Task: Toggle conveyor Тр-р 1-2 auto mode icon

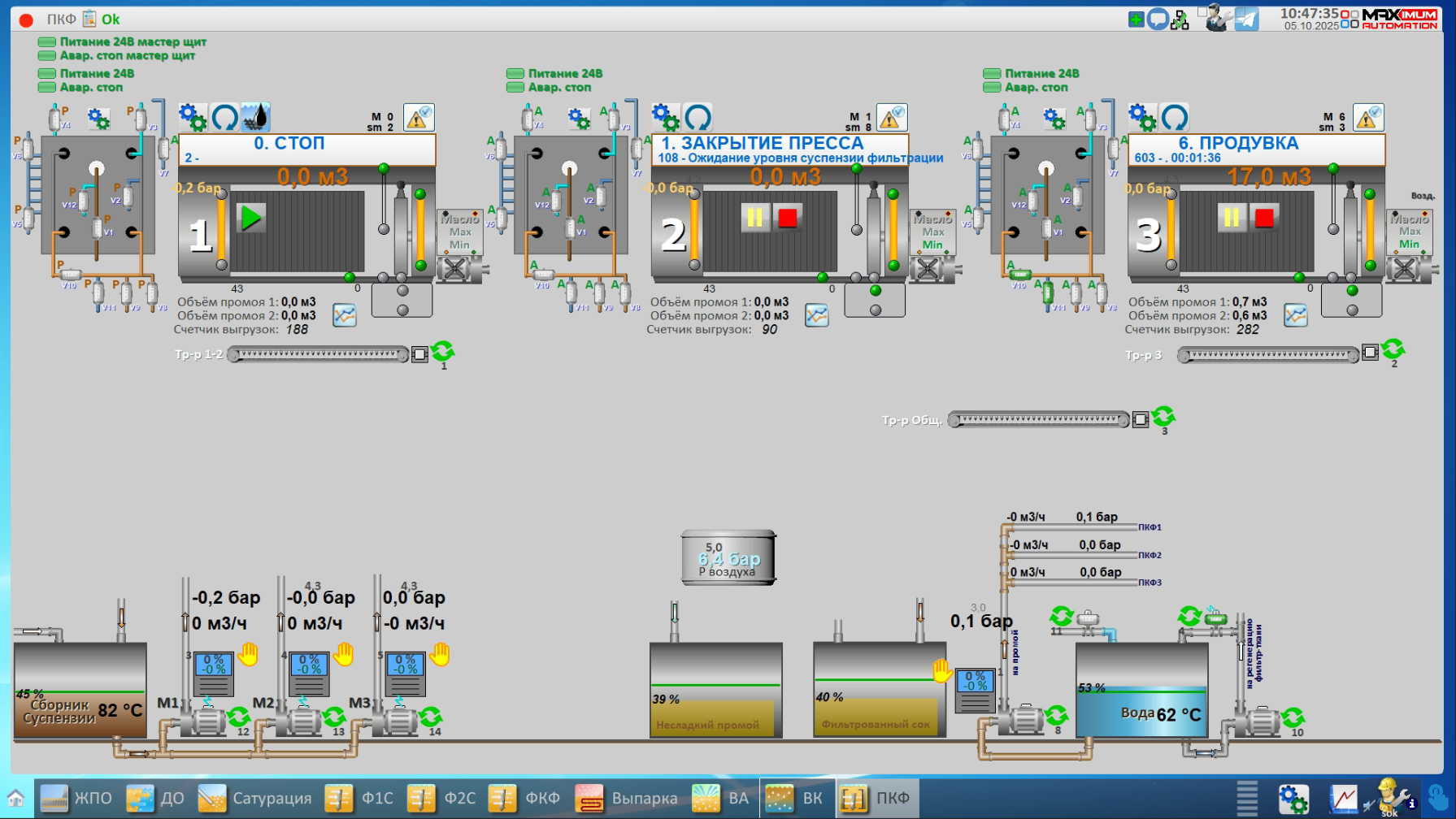Action: (x=443, y=352)
